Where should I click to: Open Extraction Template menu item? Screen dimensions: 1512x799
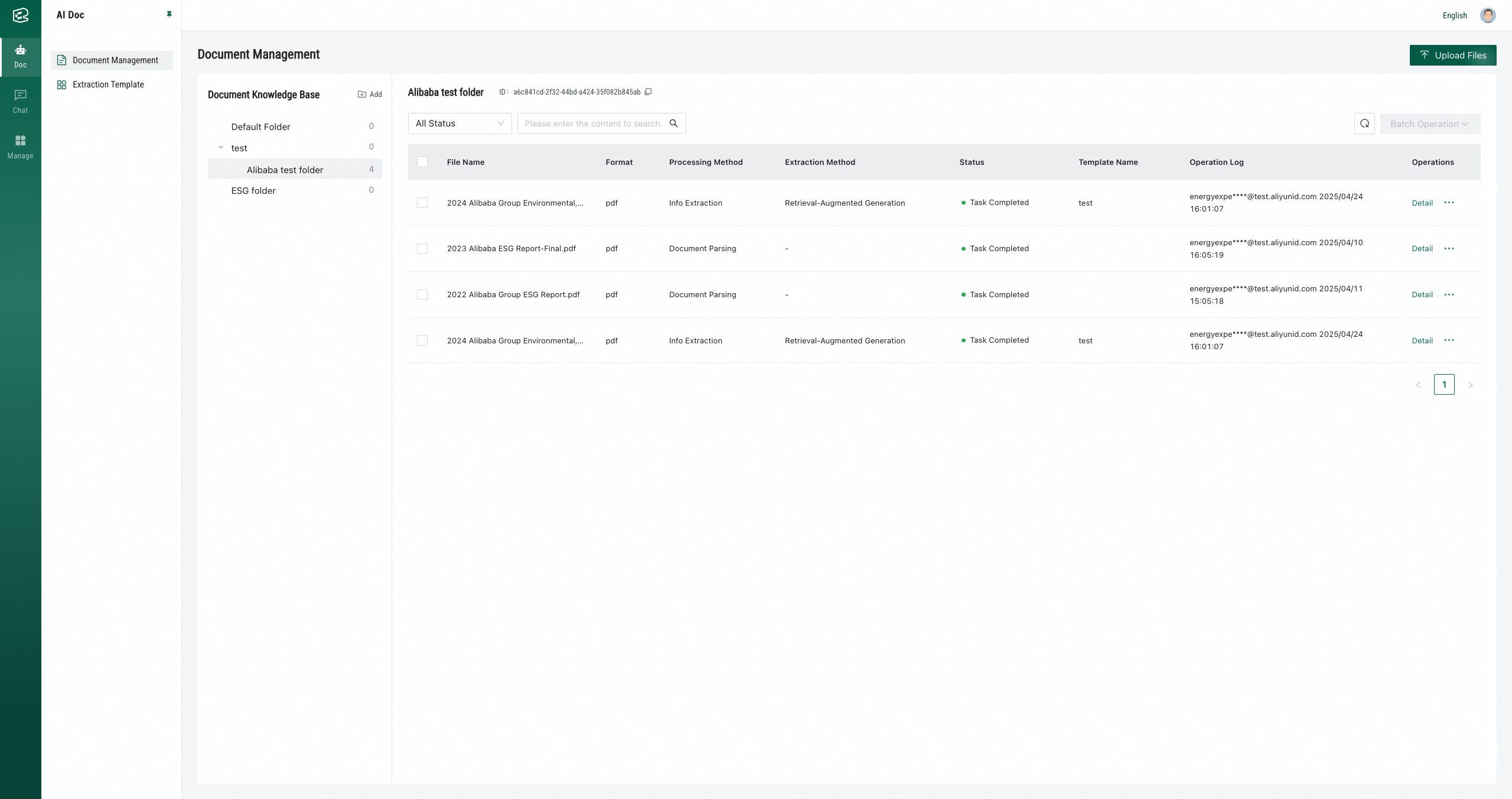108,85
